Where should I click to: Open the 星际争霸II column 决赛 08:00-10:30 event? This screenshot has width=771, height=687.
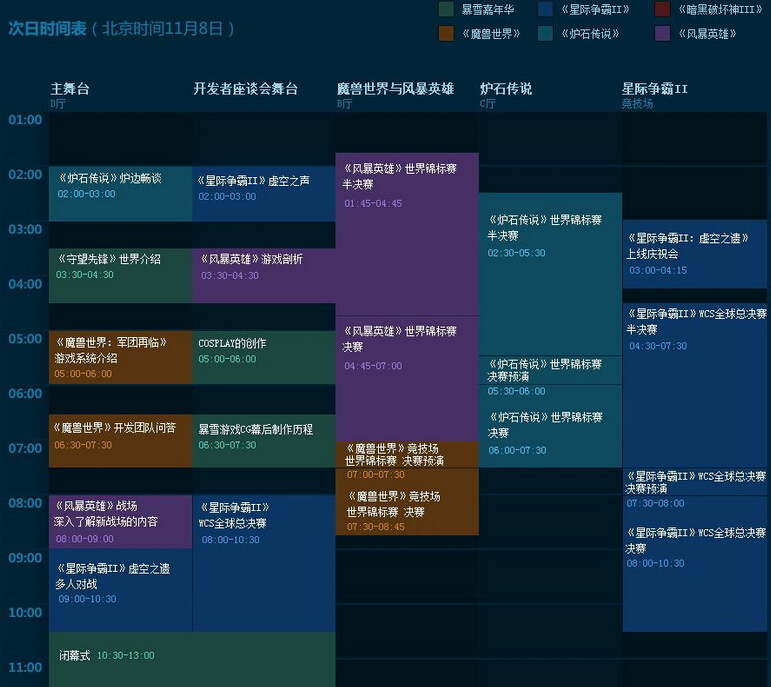point(694,564)
